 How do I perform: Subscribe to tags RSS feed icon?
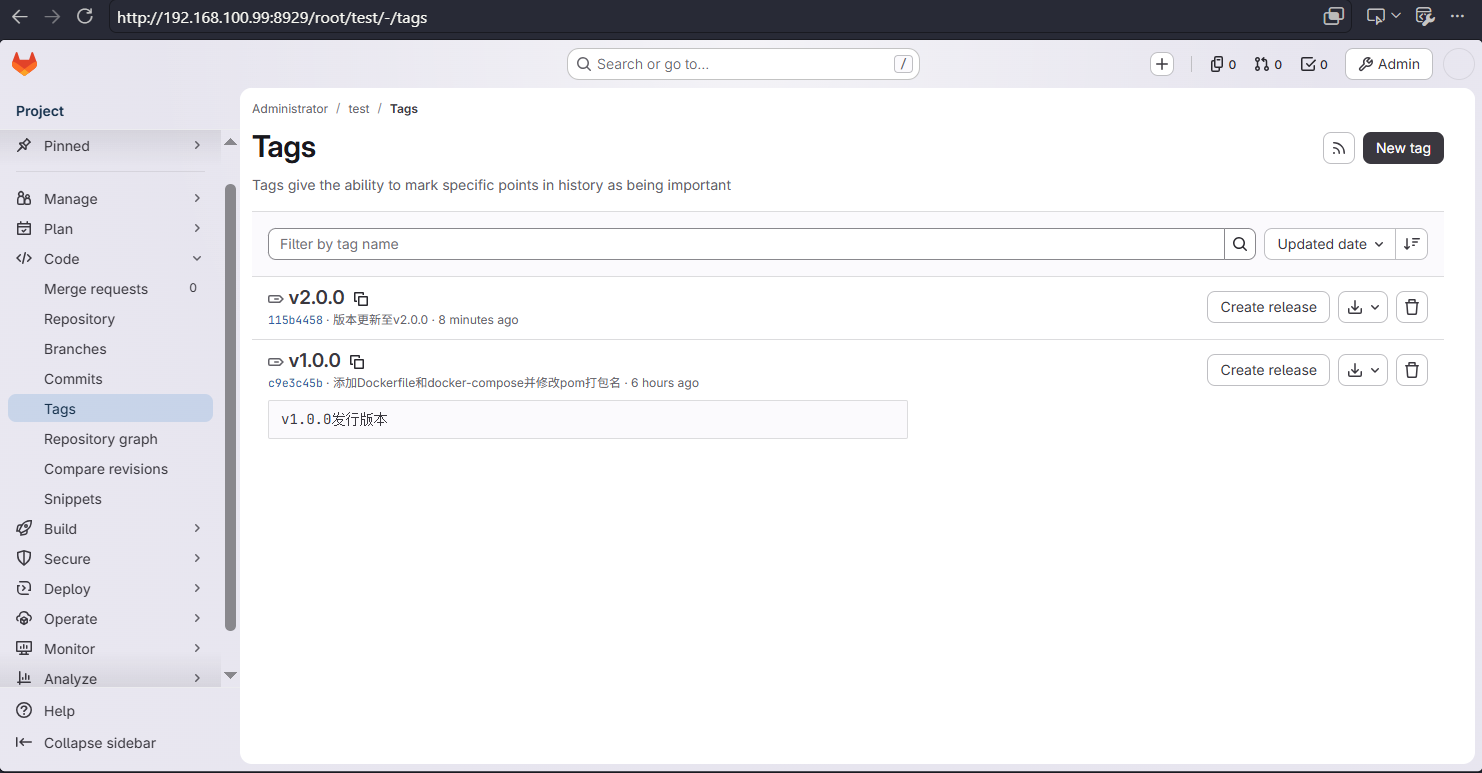(1339, 148)
